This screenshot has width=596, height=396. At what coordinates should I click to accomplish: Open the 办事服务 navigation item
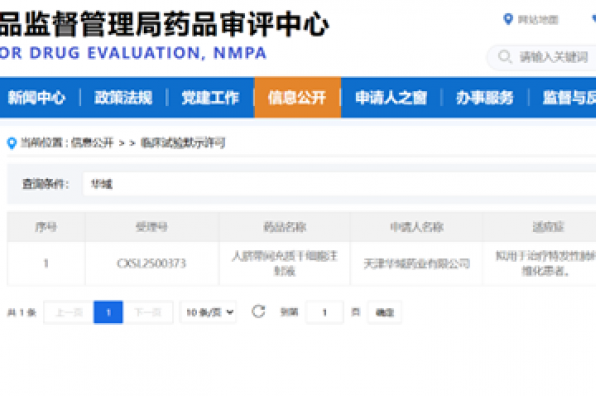[485, 98]
